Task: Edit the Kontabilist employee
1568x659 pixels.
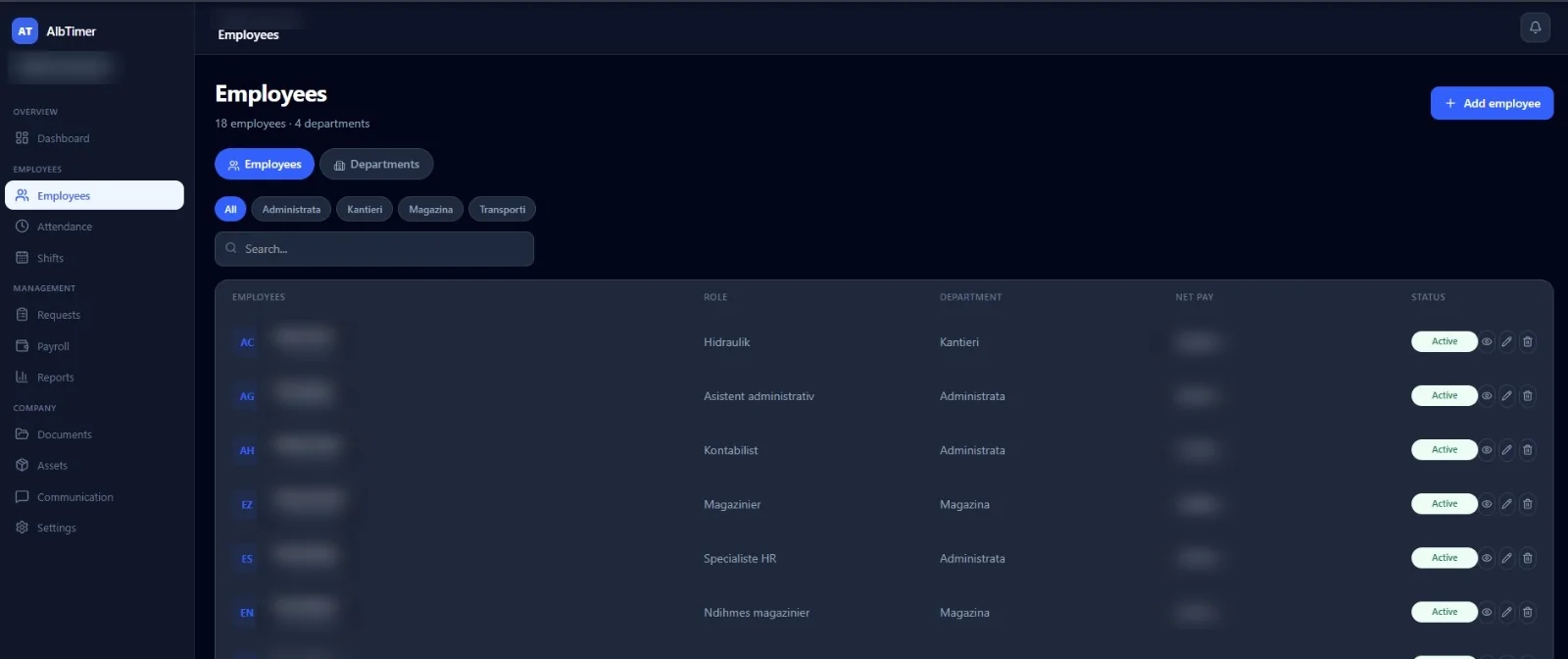Action: click(1507, 450)
